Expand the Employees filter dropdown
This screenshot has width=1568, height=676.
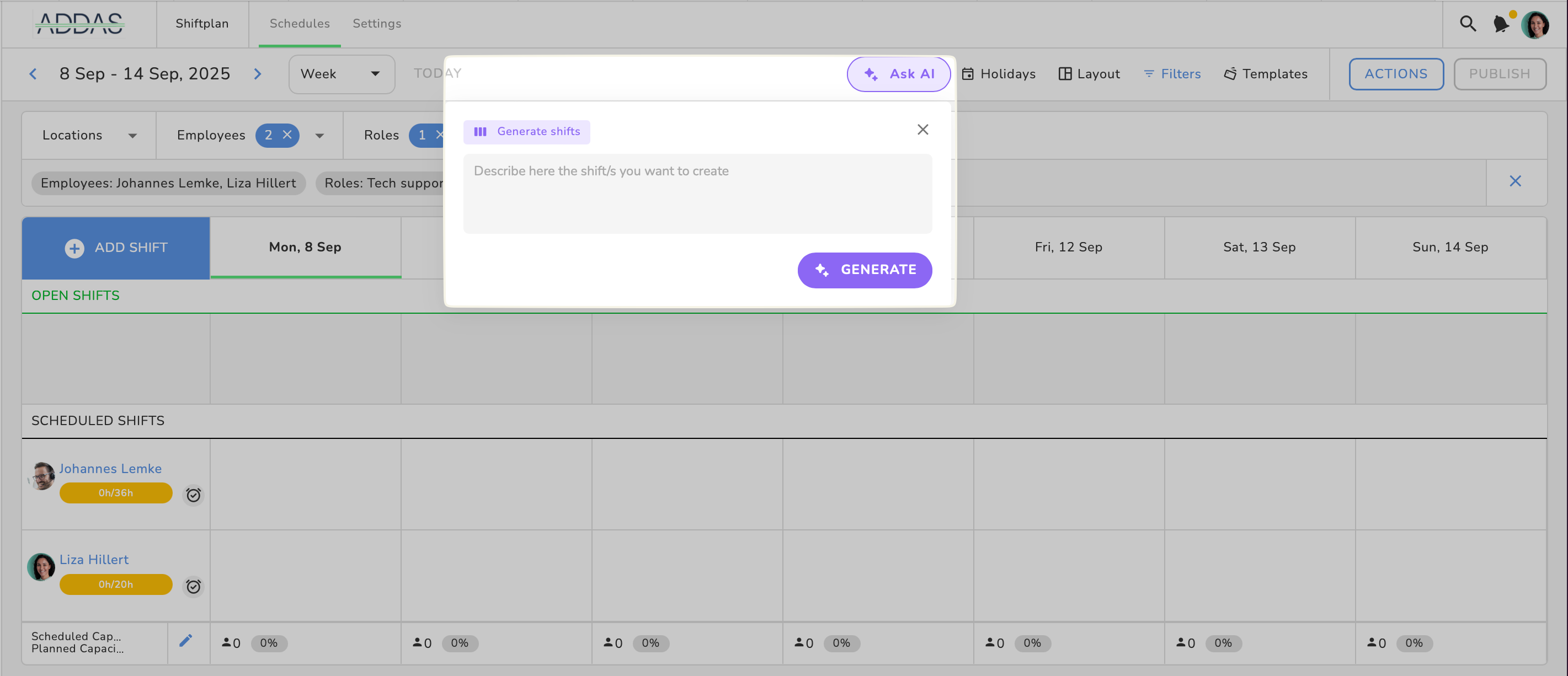[319, 136]
